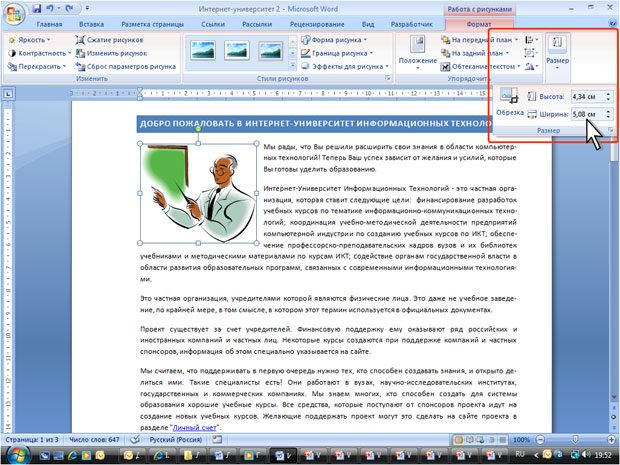Select the Формат picture tools tab
620x465 pixels.
point(479,24)
